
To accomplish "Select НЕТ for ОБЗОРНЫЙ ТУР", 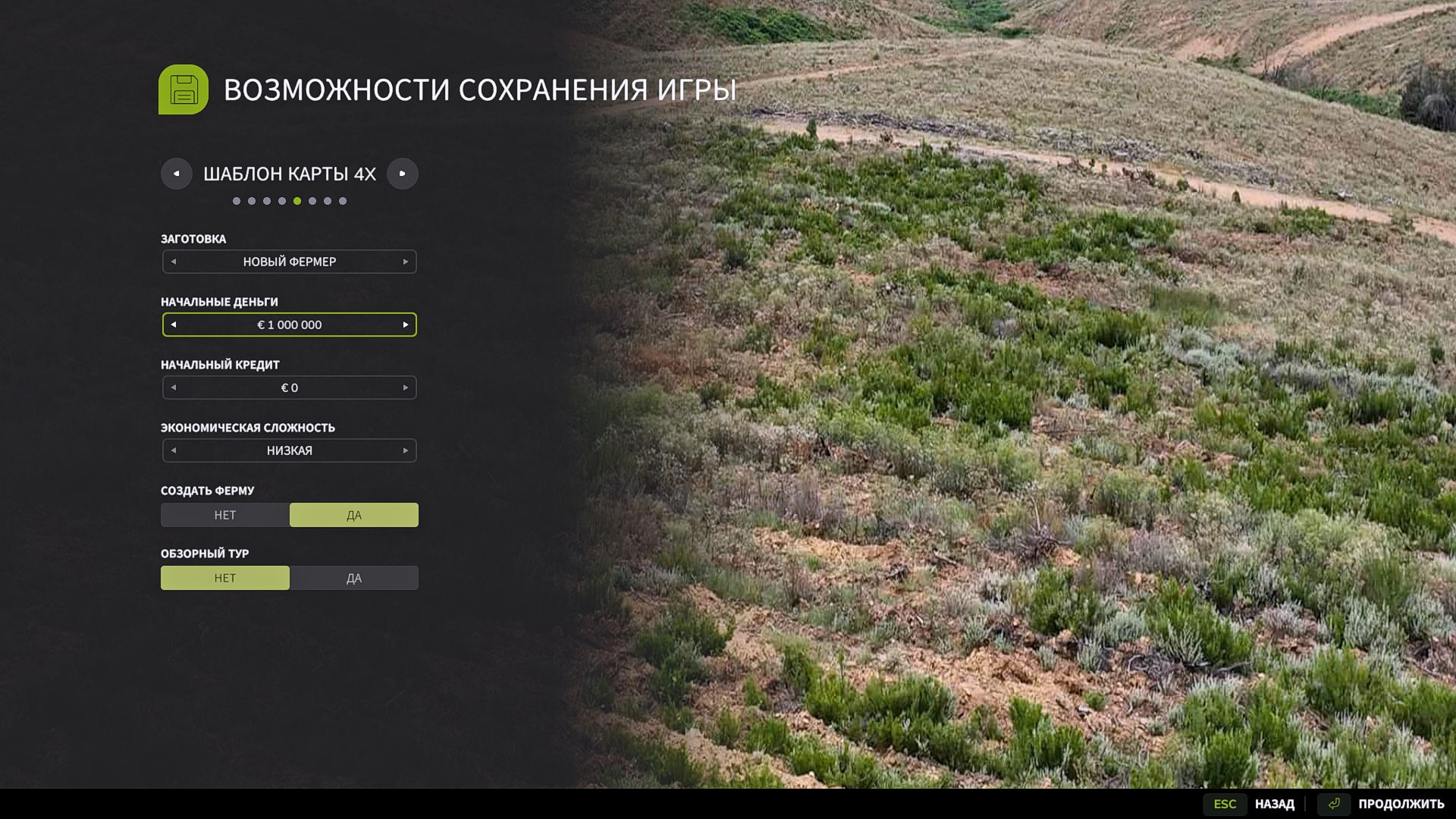I will tap(225, 578).
